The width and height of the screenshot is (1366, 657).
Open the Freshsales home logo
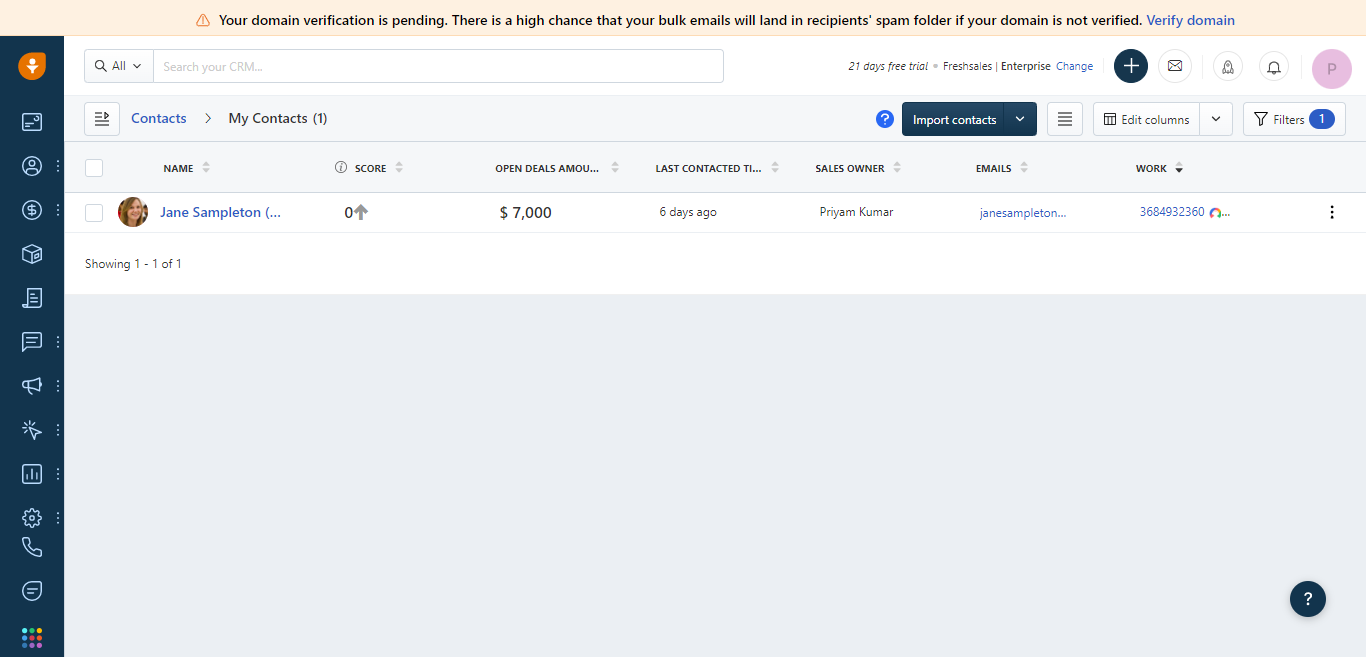(32, 66)
